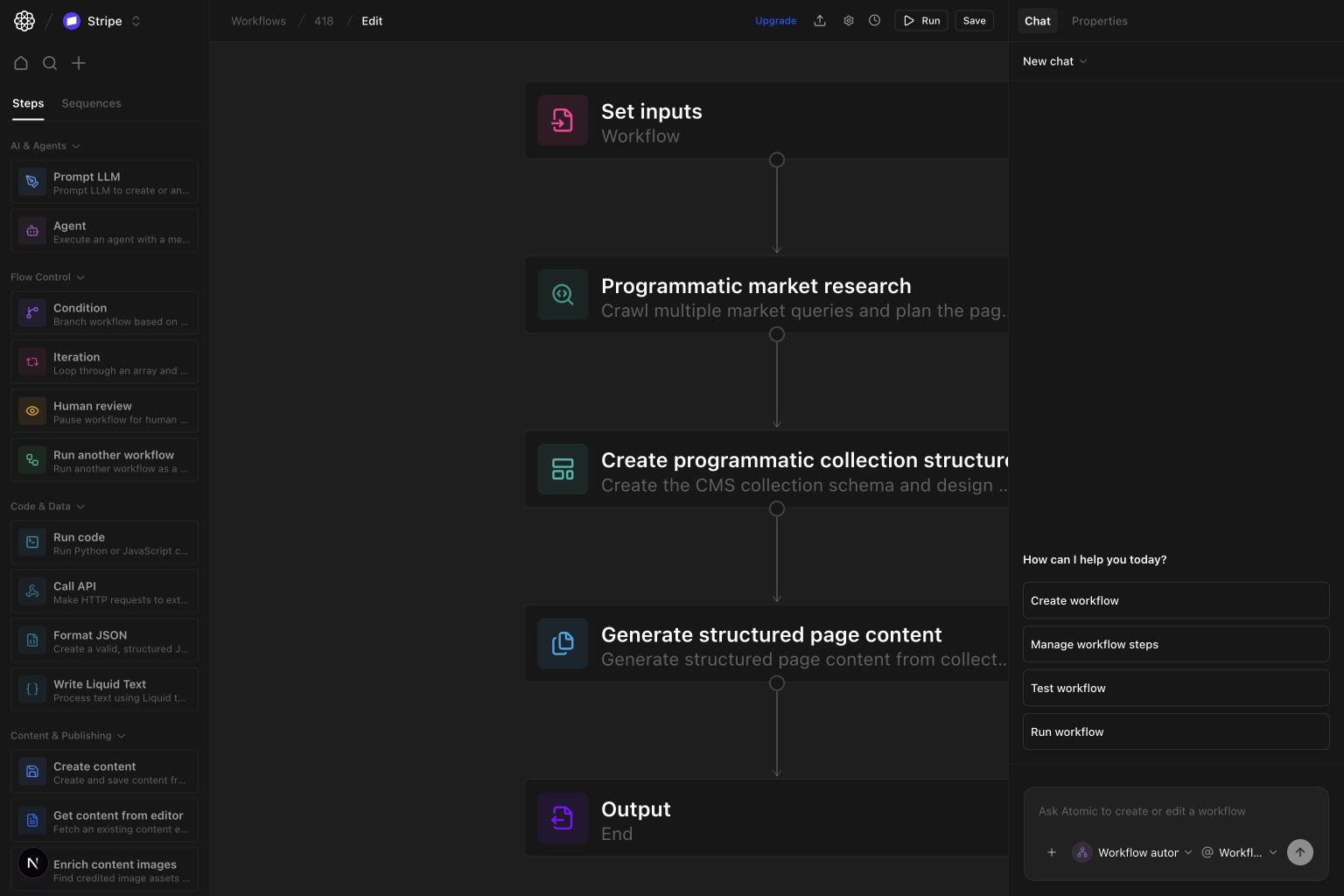Collapse the AI & Agents section
The image size is (1344, 896).
45,146
